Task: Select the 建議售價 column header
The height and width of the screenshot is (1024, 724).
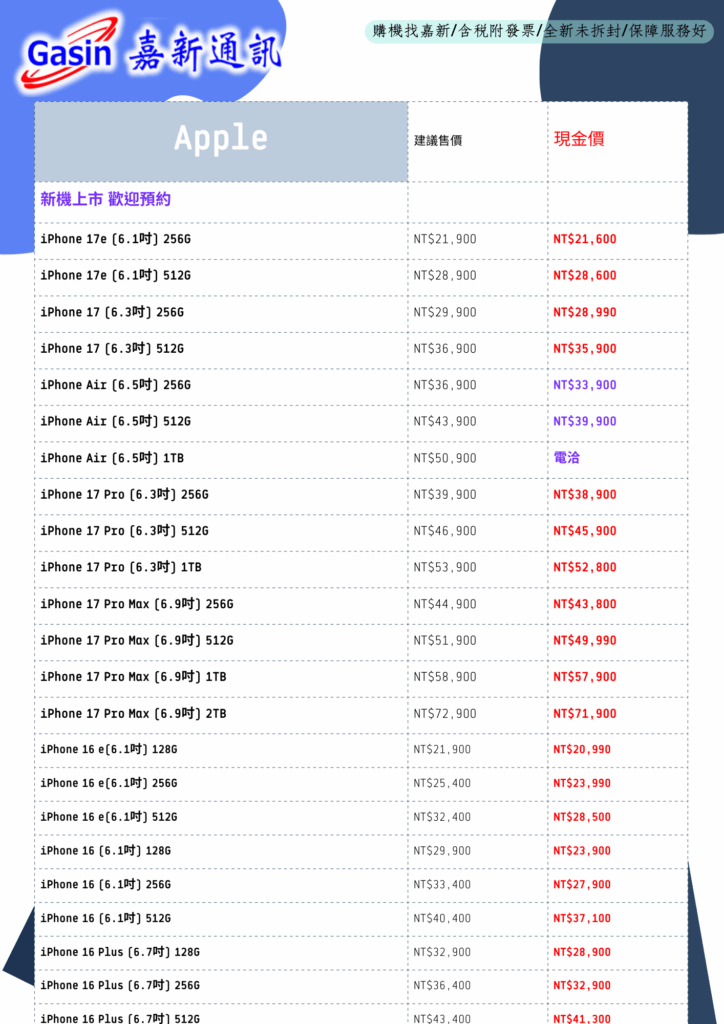Action: 438,141
